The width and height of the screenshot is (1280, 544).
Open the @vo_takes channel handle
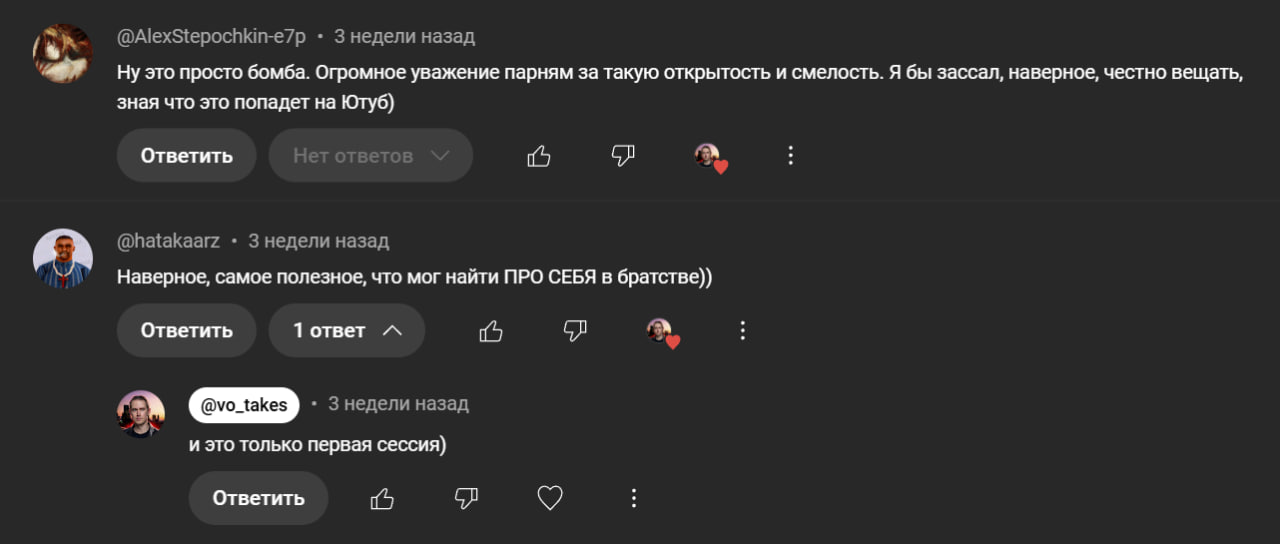click(x=244, y=405)
